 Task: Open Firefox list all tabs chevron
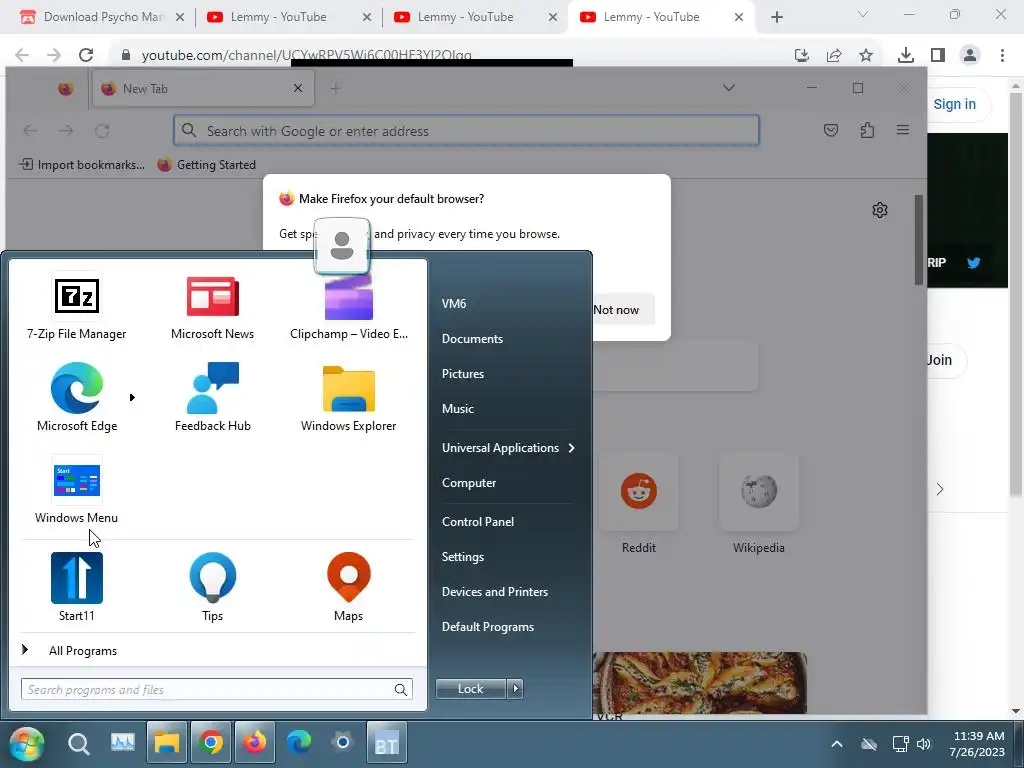(x=729, y=88)
